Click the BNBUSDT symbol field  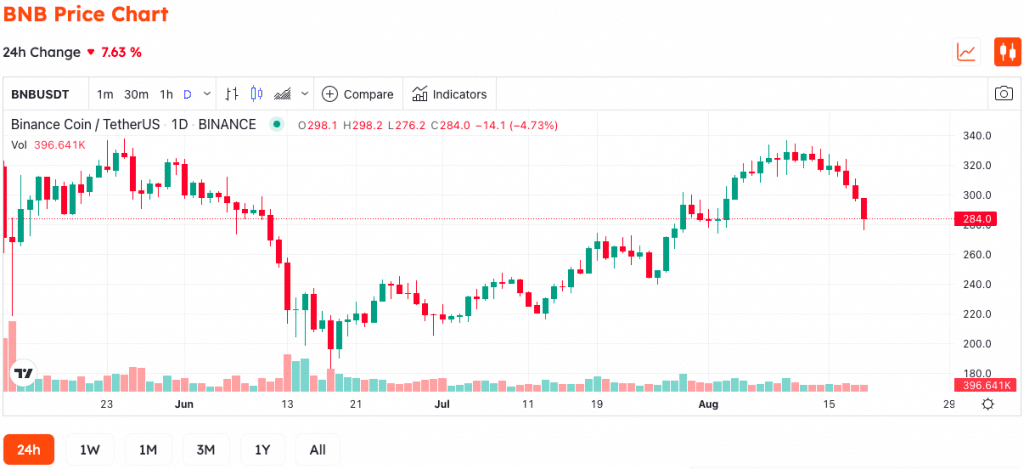click(x=40, y=94)
